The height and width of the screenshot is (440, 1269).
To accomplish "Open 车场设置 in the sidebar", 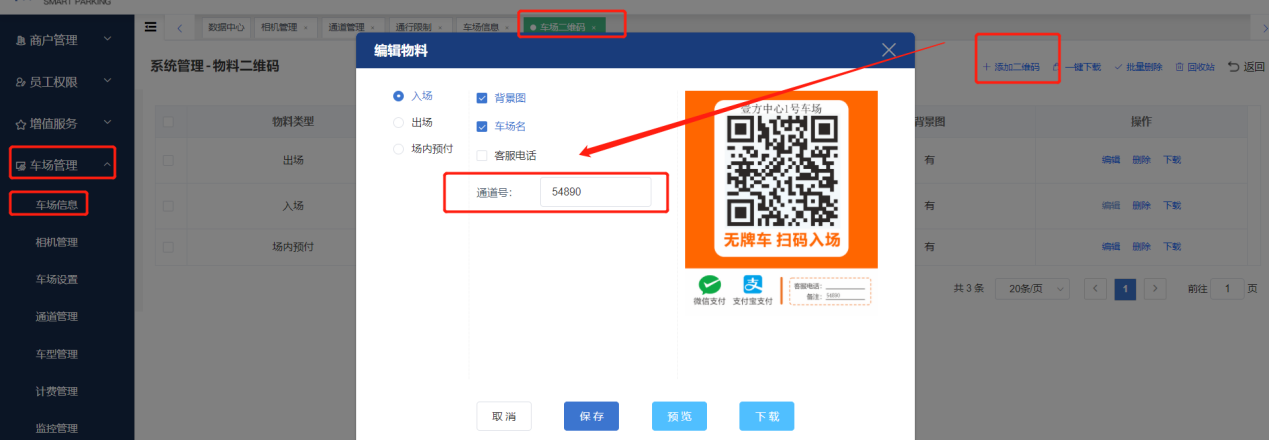I will 57,279.
